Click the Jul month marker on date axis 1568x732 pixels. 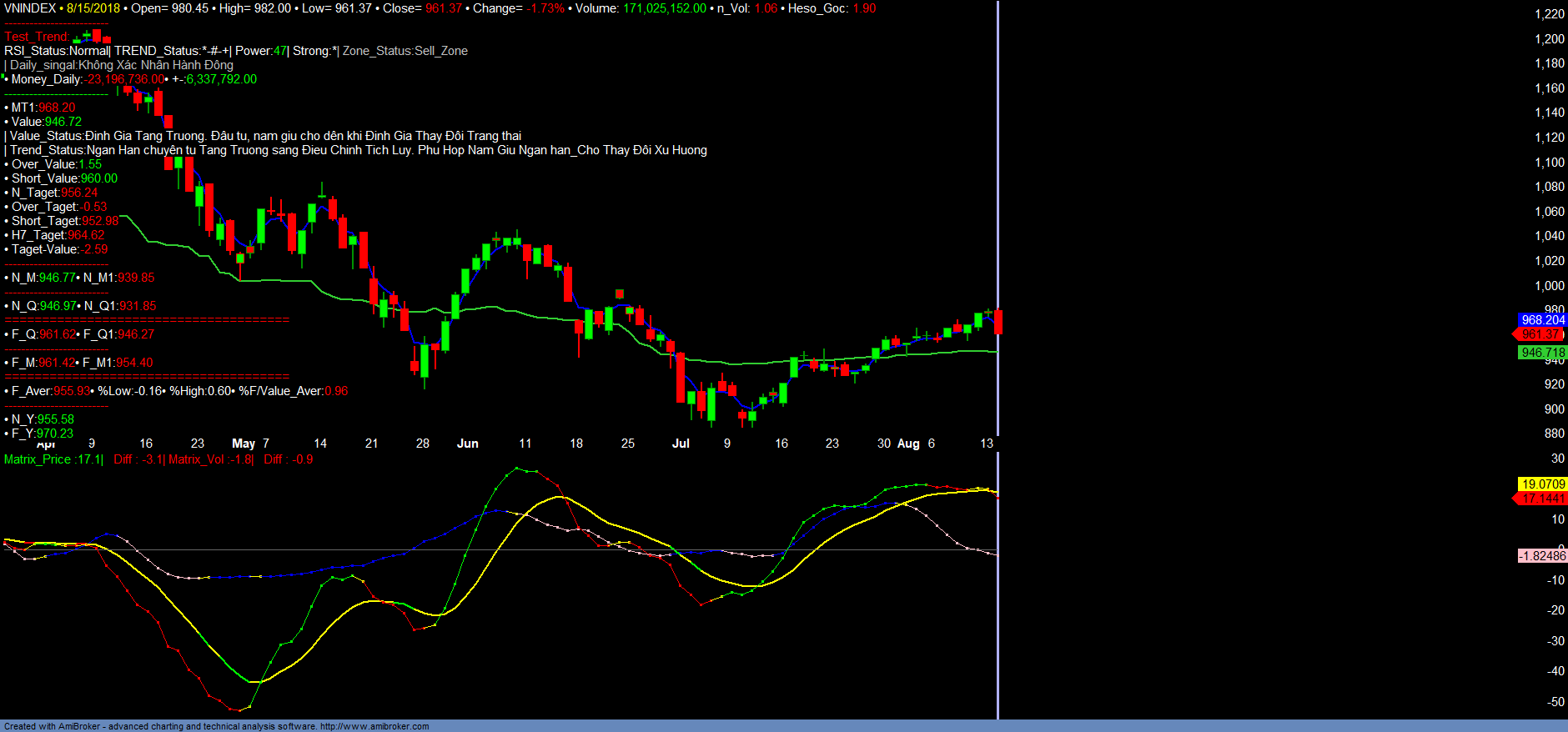(x=681, y=444)
